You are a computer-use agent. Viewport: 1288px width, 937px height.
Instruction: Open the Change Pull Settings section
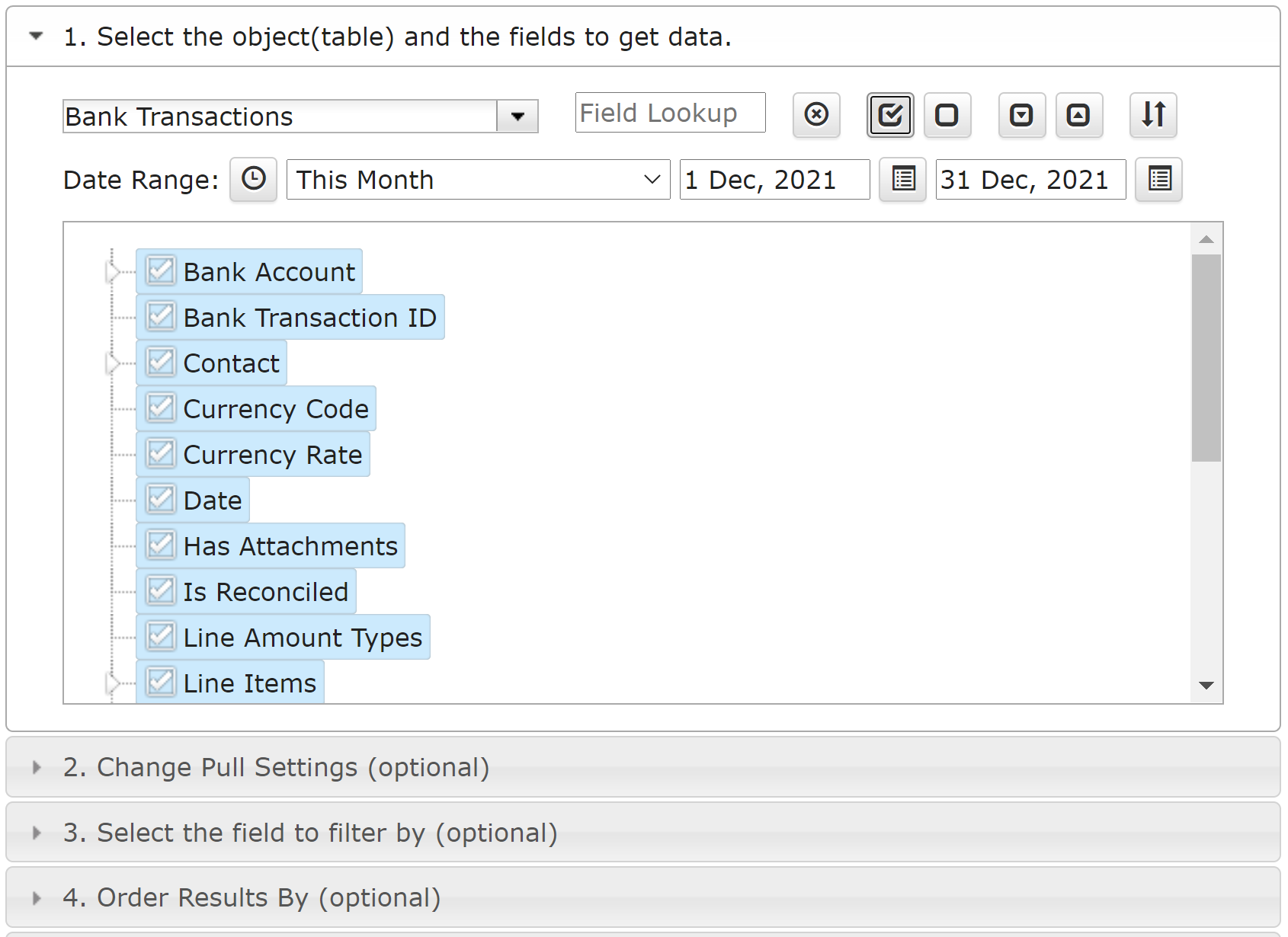[276, 767]
